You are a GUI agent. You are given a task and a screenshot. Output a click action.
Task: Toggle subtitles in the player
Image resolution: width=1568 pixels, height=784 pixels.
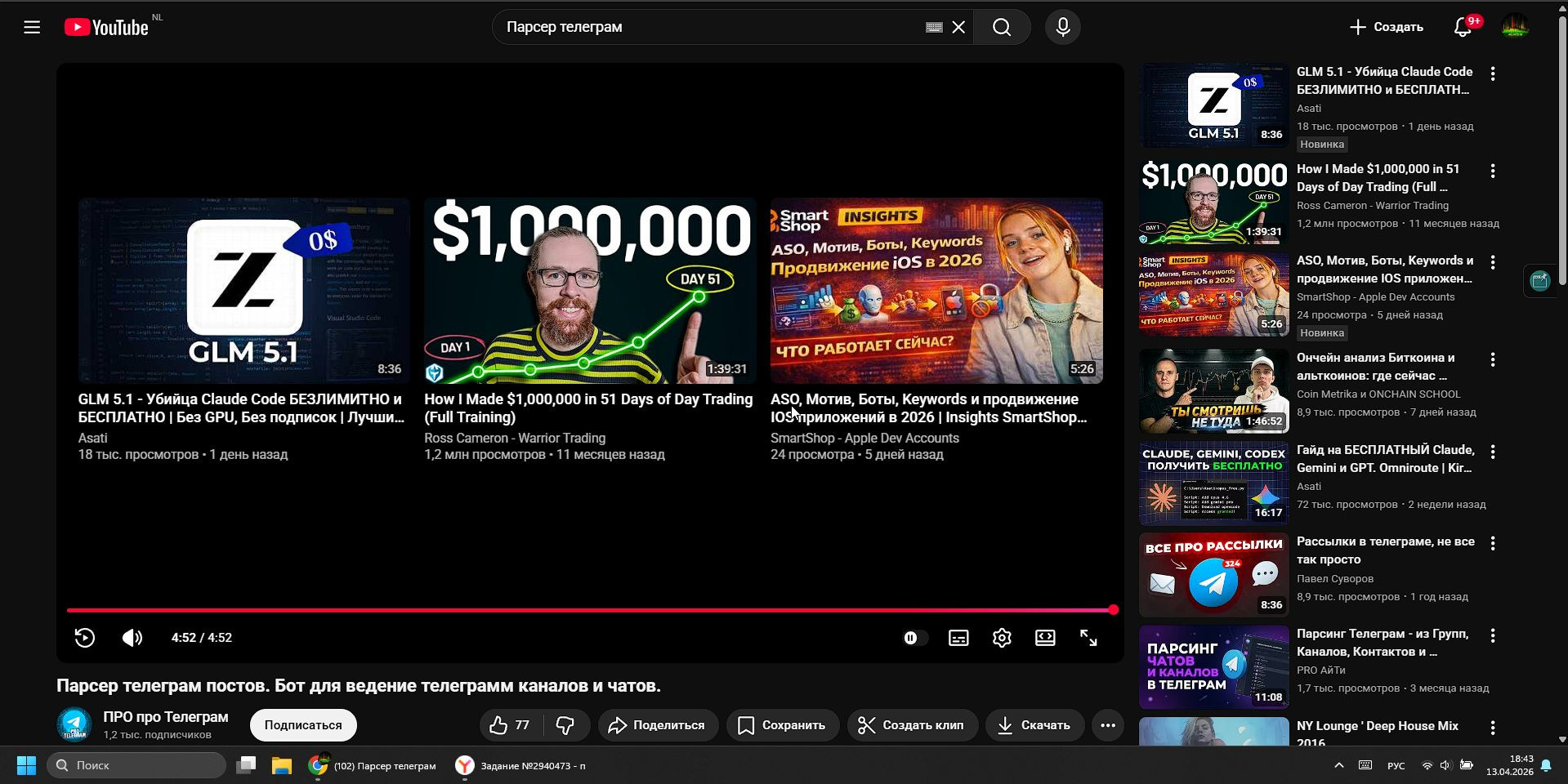coord(958,638)
